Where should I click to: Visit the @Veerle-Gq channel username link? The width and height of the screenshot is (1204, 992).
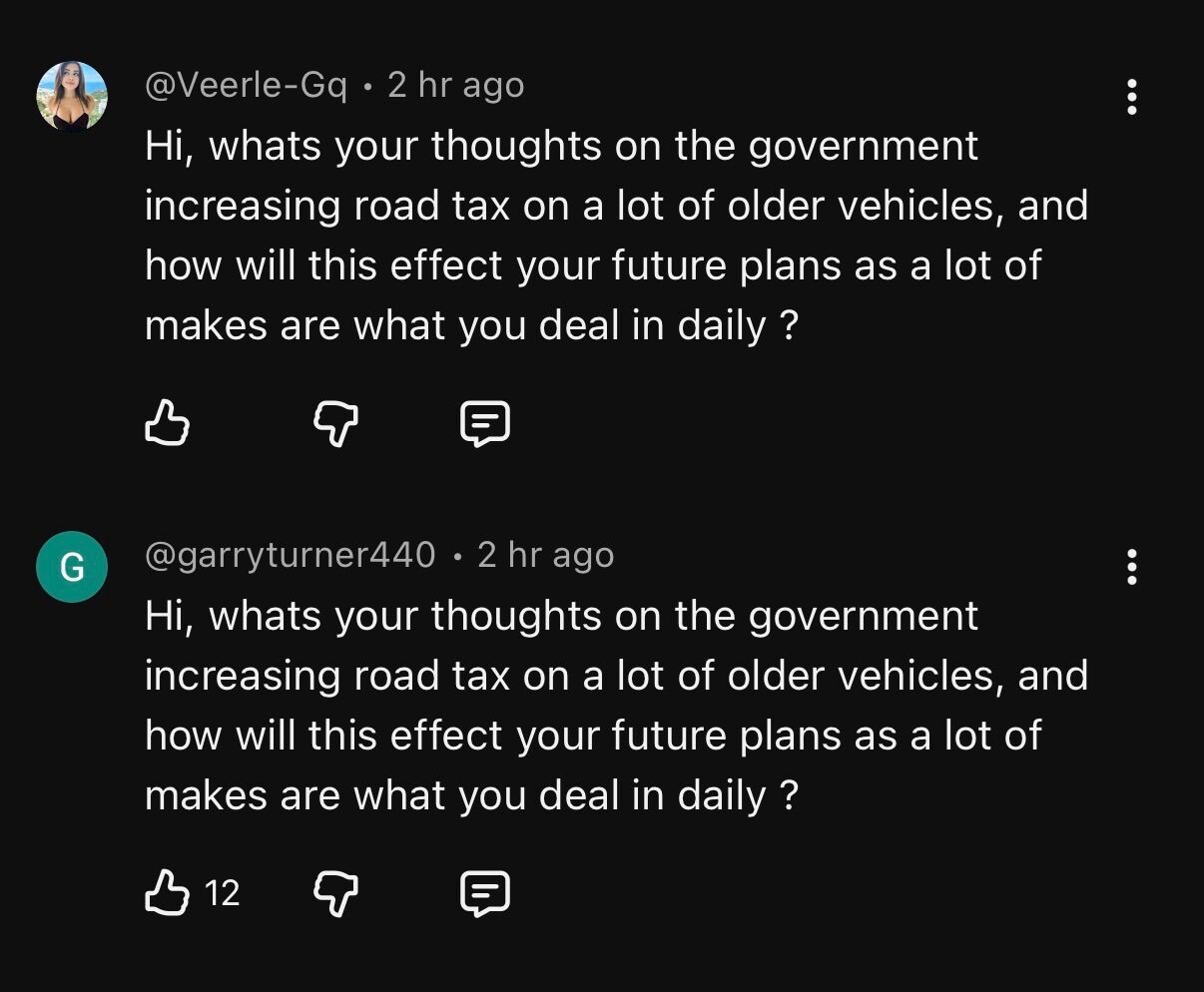click(x=246, y=86)
